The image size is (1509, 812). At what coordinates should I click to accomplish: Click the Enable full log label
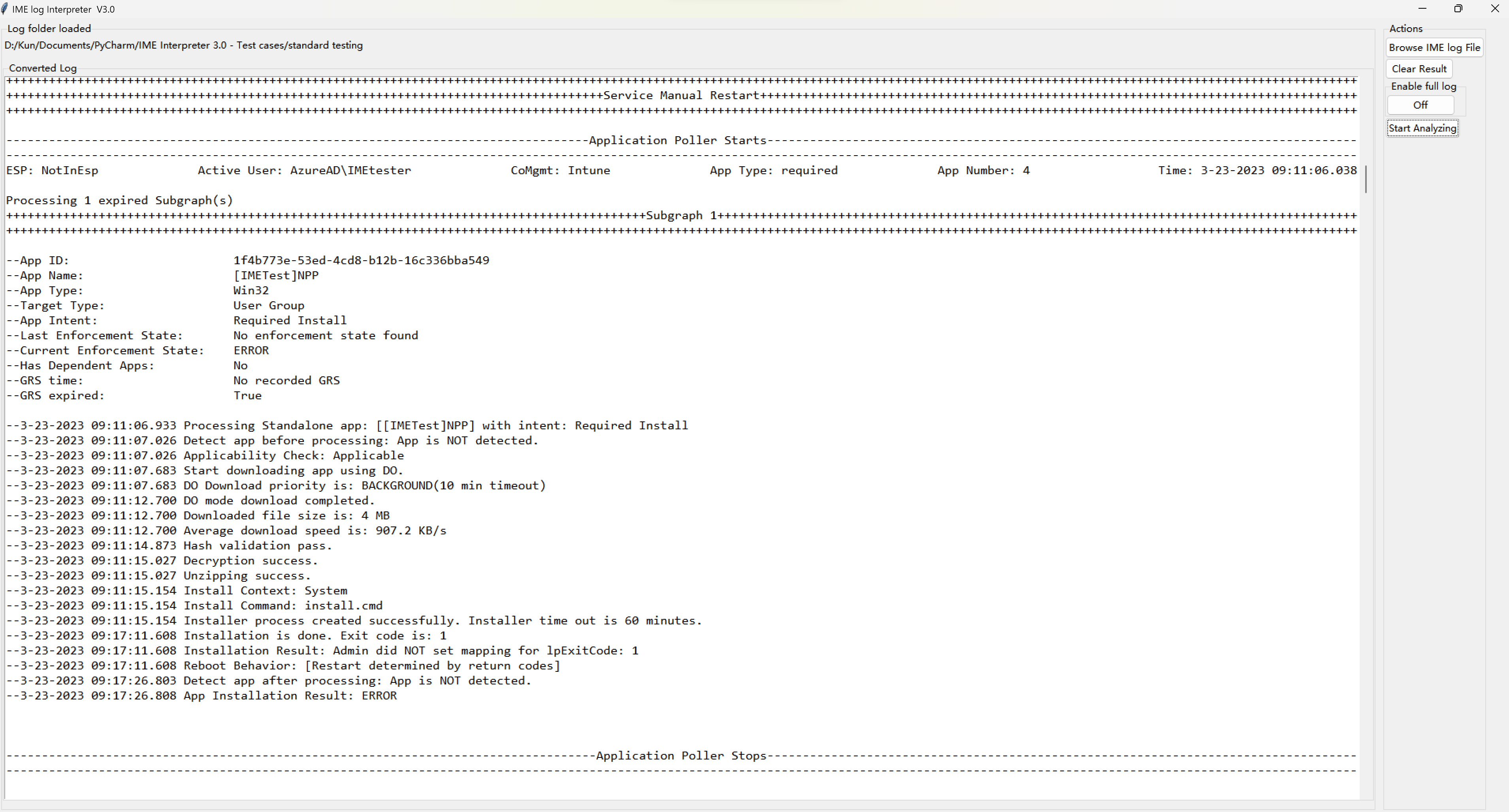click(1423, 86)
